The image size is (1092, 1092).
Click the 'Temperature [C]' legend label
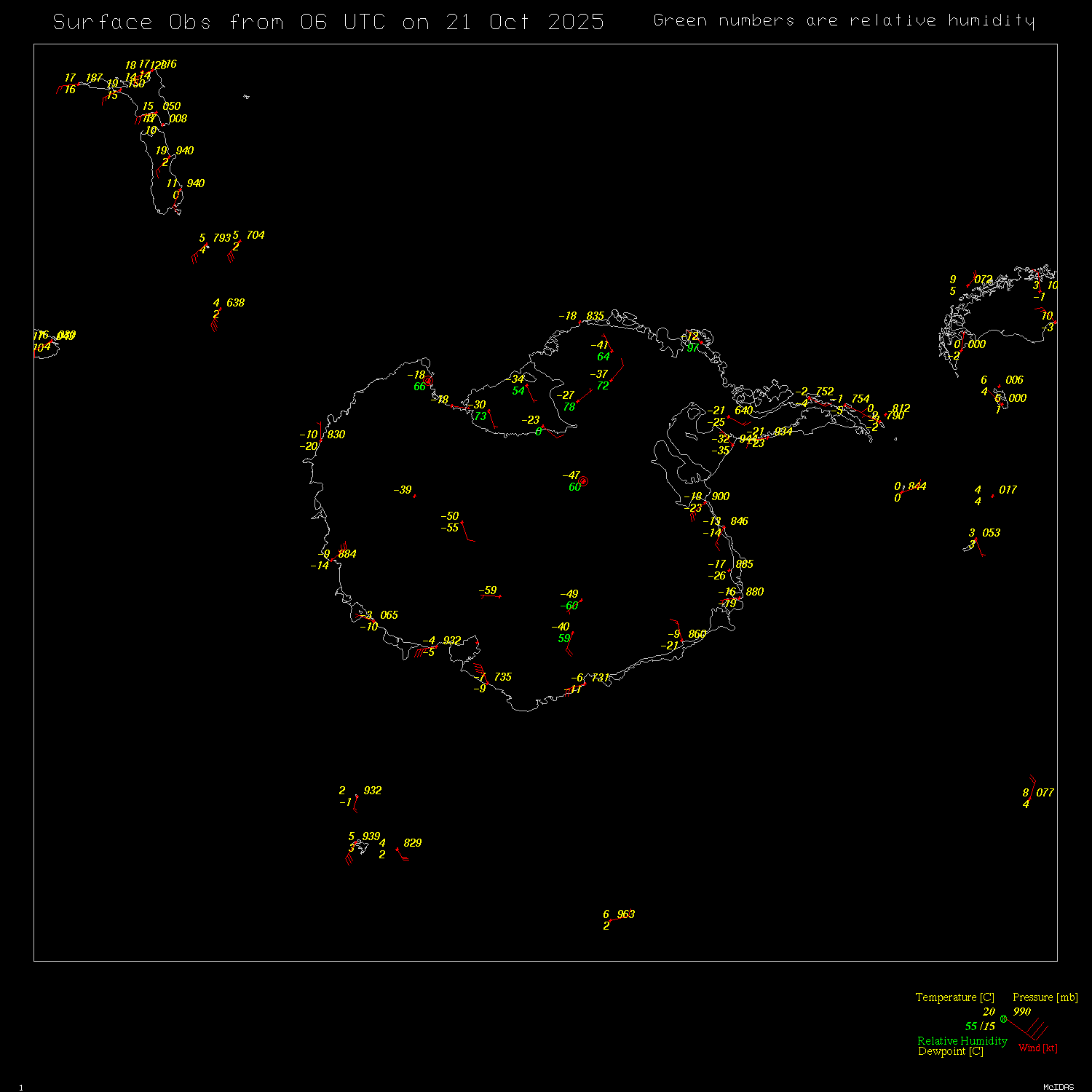[954, 997]
